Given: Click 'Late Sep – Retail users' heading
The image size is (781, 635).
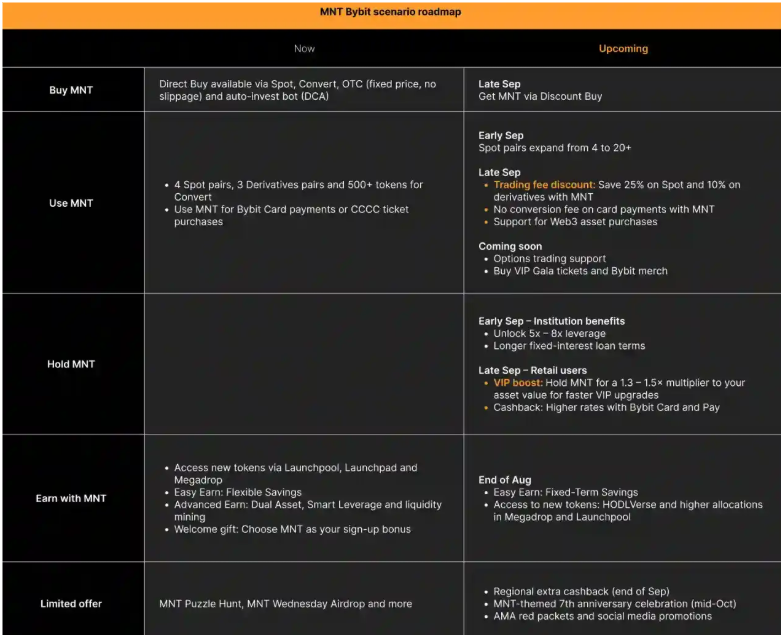Looking at the screenshot, I should pos(532,370).
